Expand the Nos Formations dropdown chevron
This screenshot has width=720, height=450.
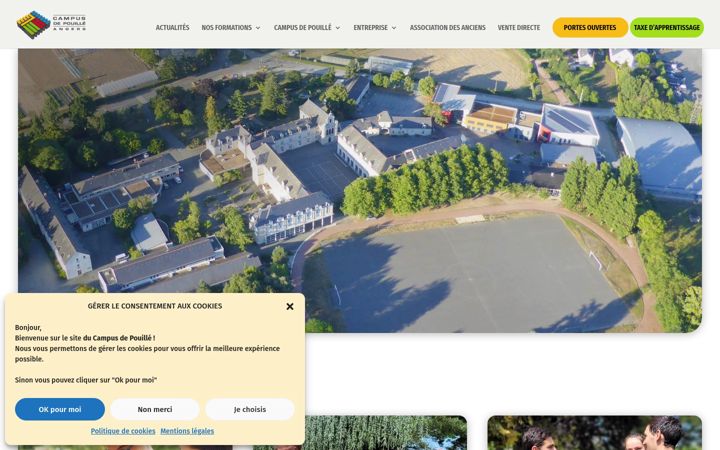[258, 28]
